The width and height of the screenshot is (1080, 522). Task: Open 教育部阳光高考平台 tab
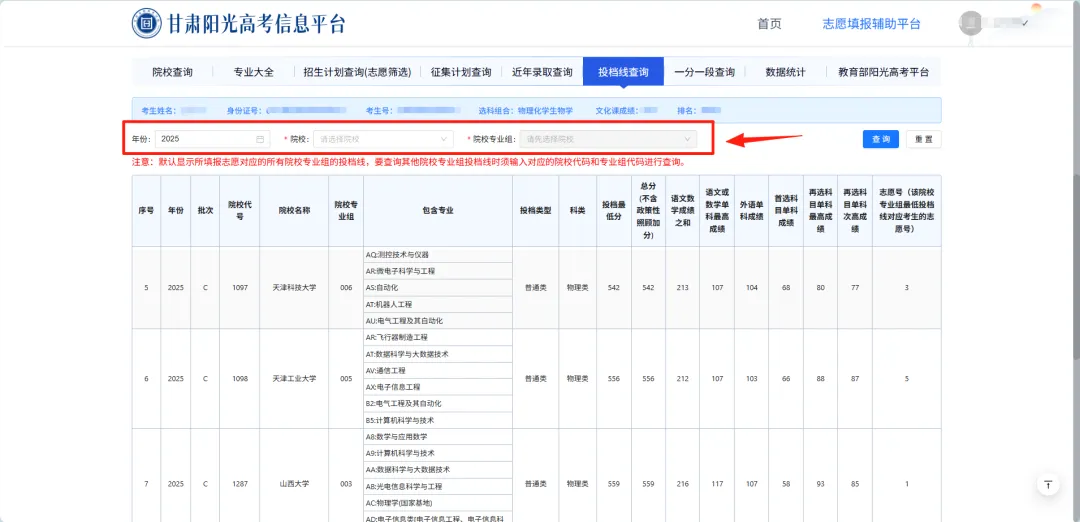[883, 72]
